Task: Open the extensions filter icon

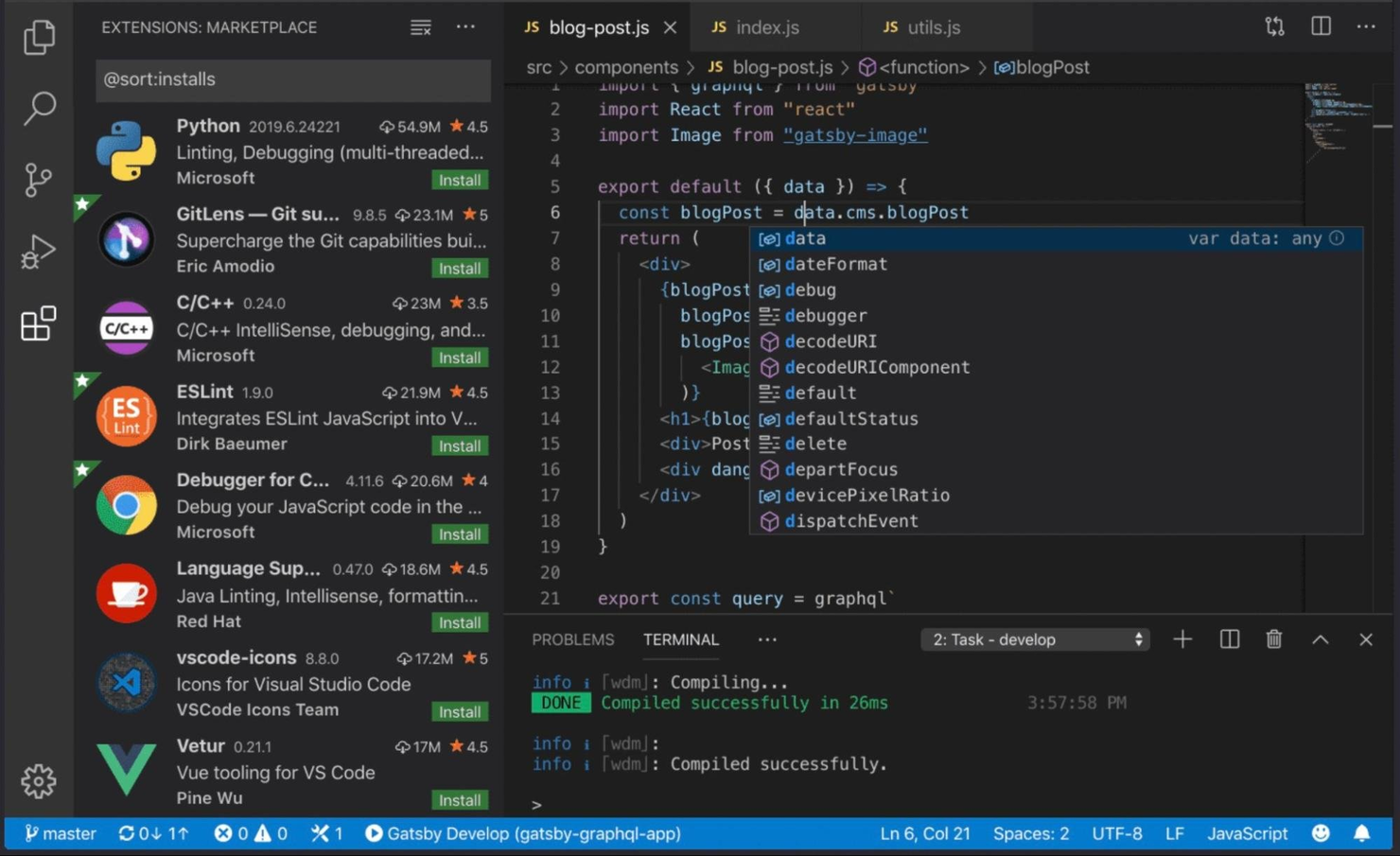Action: pos(420,27)
